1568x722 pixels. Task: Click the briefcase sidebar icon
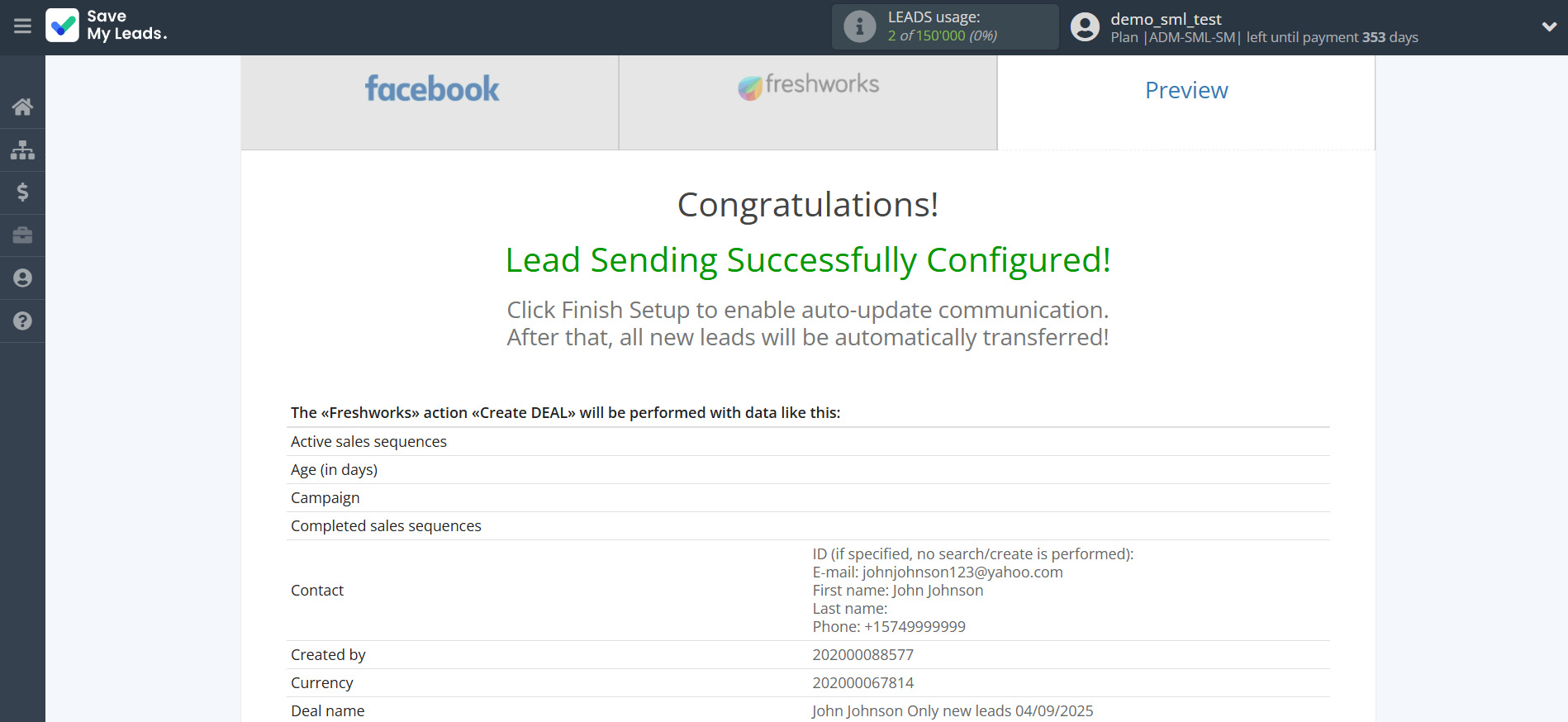pos(22,235)
